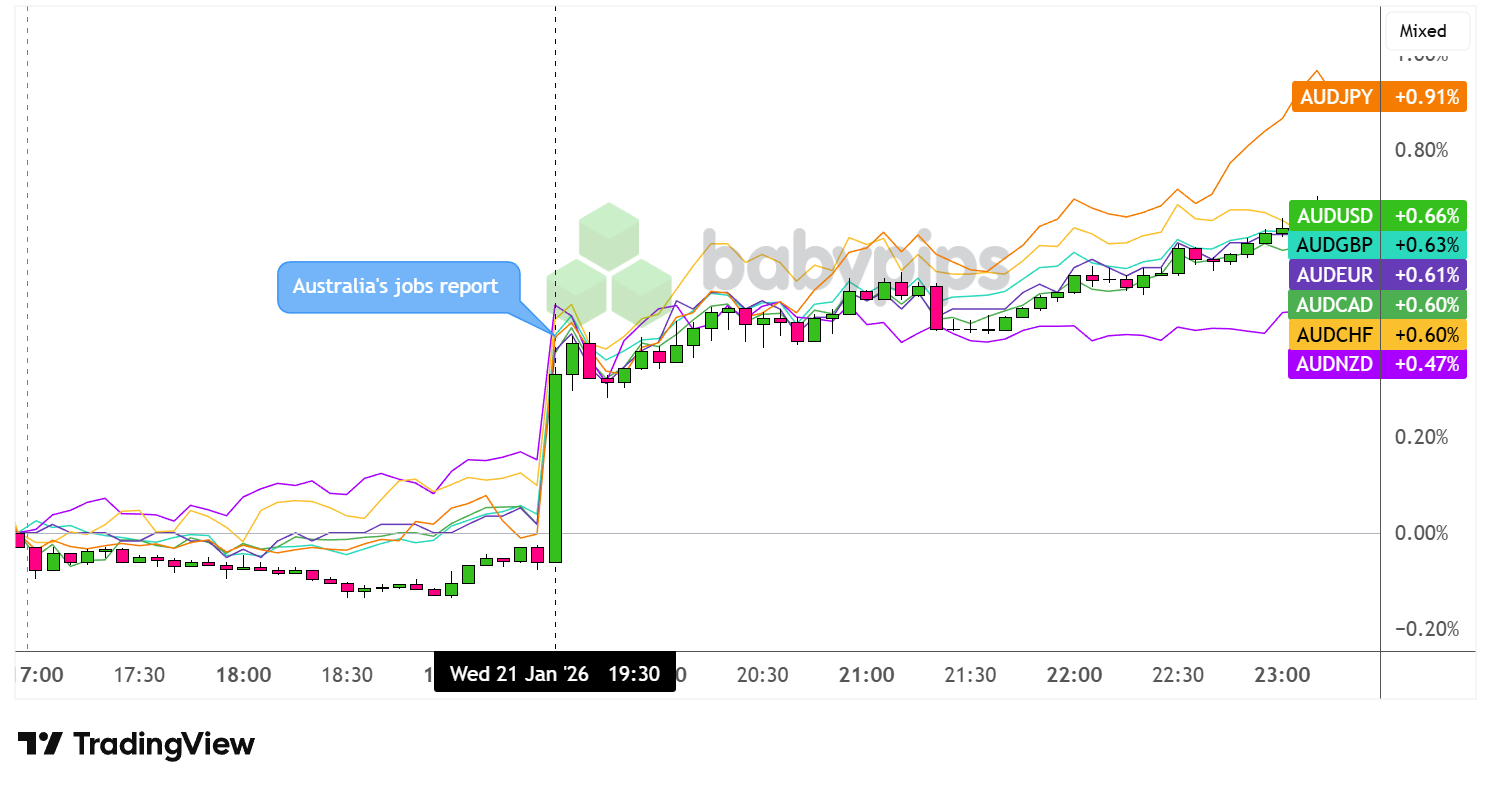Screen dimensions: 1491x789
Task: Click the large green candle at jobs report
Action: [x=555, y=468]
